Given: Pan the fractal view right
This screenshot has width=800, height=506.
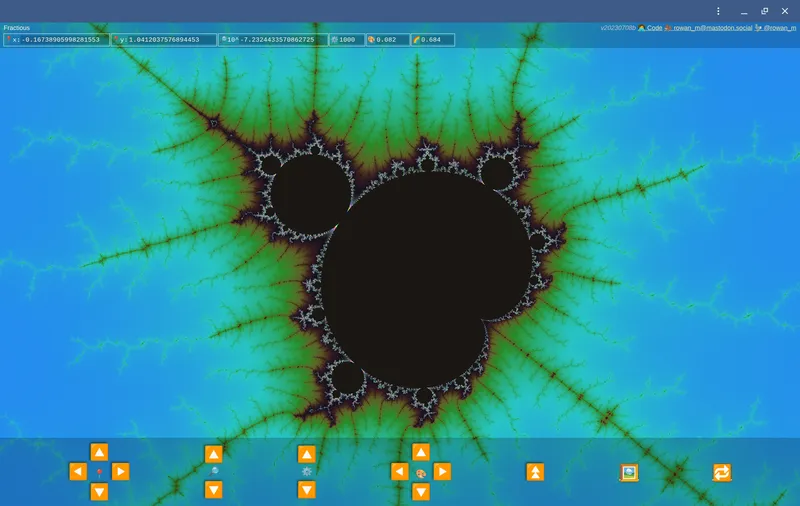Looking at the screenshot, I should pos(120,471).
